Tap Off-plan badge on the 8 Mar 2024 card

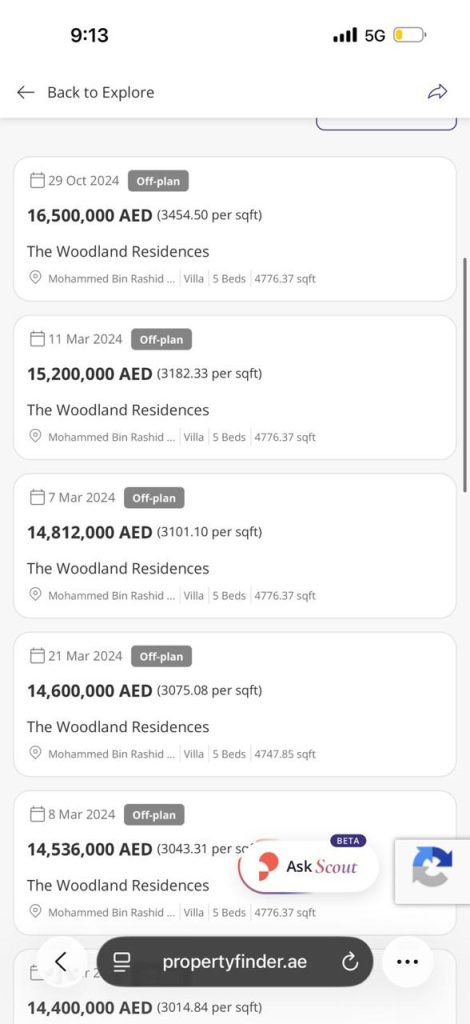pyautogui.click(x=154, y=814)
